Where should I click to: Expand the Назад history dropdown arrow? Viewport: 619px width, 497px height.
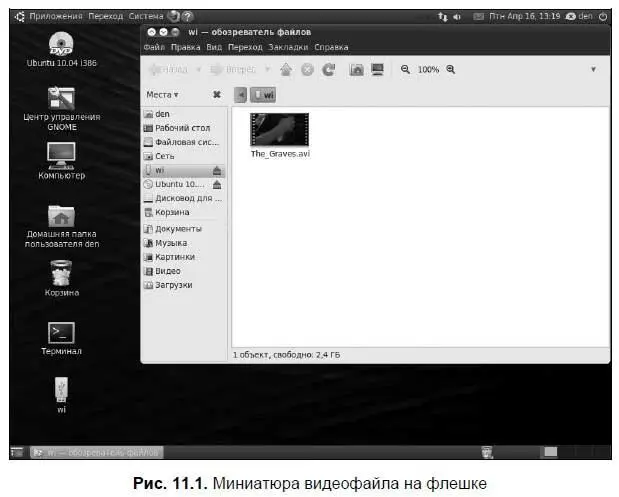(x=196, y=70)
